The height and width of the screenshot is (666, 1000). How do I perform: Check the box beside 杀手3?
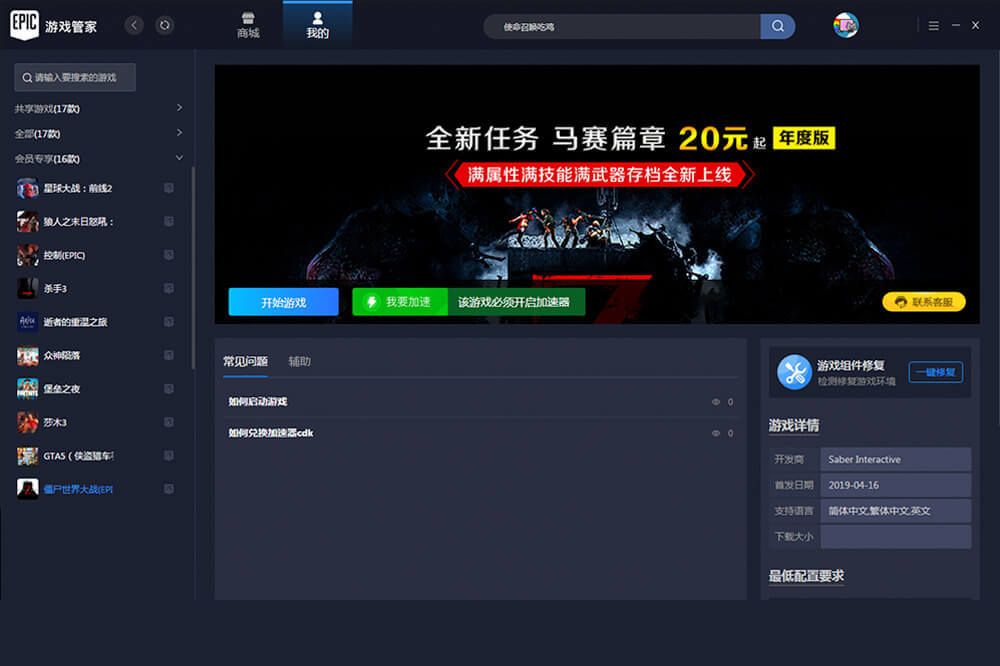tap(169, 289)
